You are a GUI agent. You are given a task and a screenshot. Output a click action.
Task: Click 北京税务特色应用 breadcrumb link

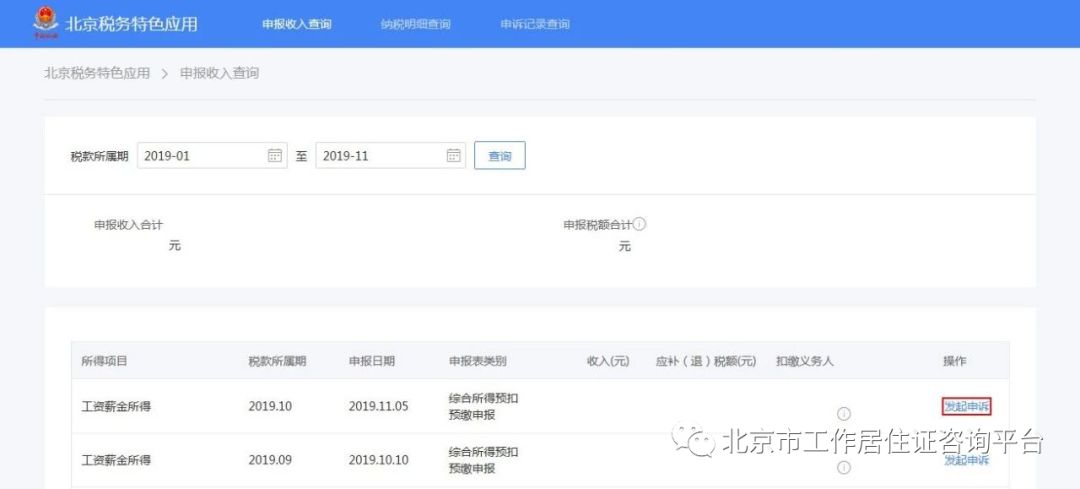click(x=97, y=73)
